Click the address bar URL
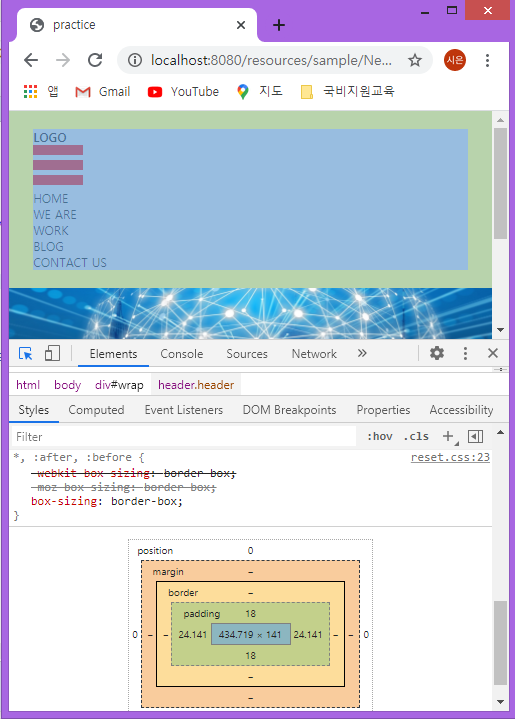The width and height of the screenshot is (515, 719). click(x=271, y=60)
